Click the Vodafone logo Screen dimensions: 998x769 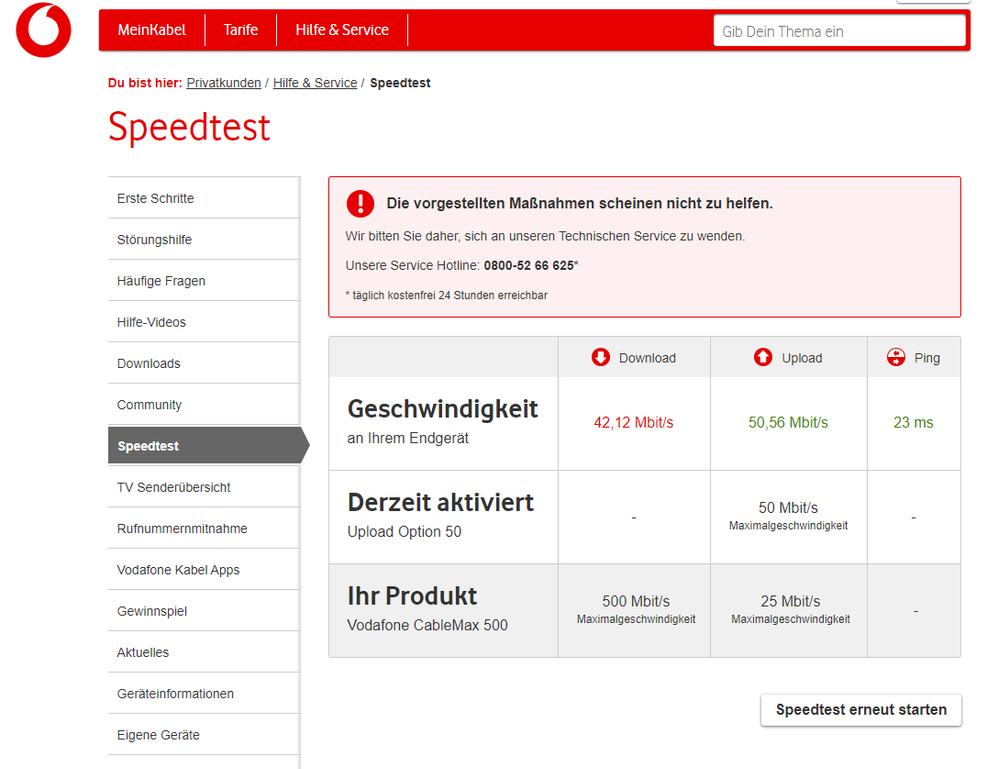tap(43, 30)
